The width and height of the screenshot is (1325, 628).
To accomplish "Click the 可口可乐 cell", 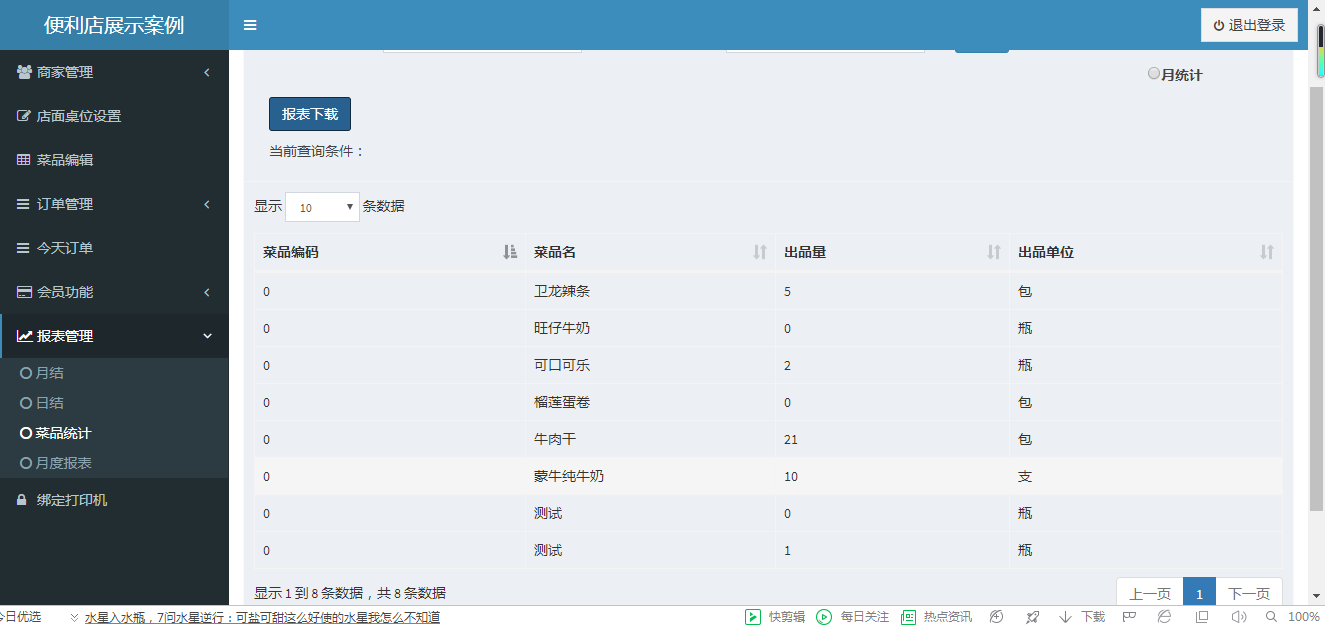I will pos(650,365).
